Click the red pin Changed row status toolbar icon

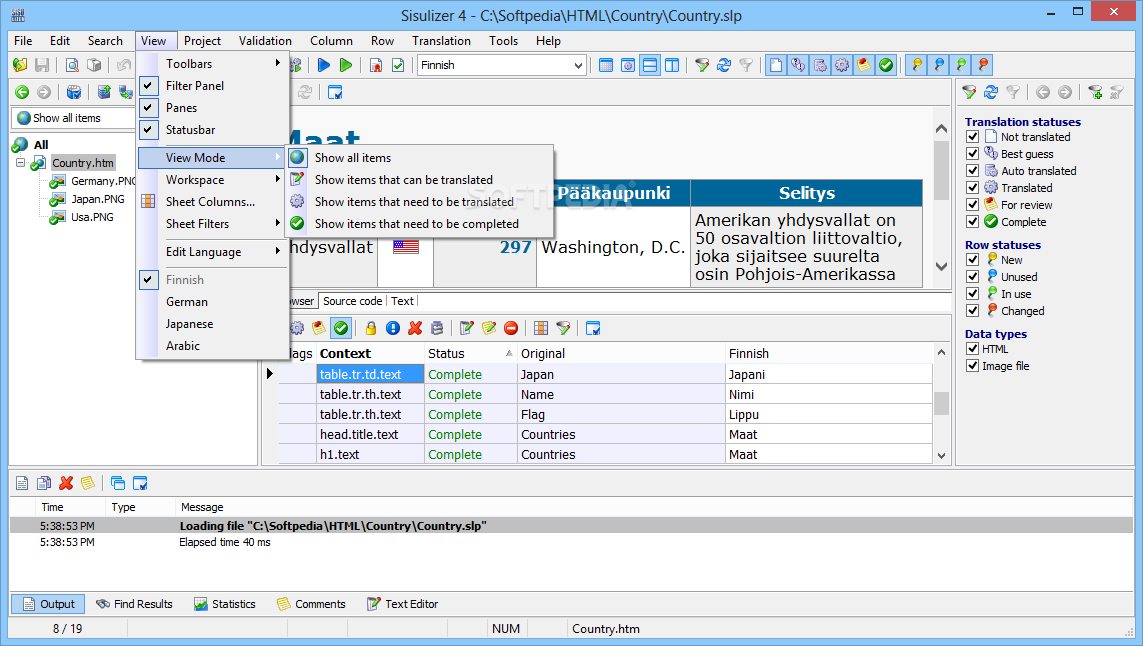983,65
